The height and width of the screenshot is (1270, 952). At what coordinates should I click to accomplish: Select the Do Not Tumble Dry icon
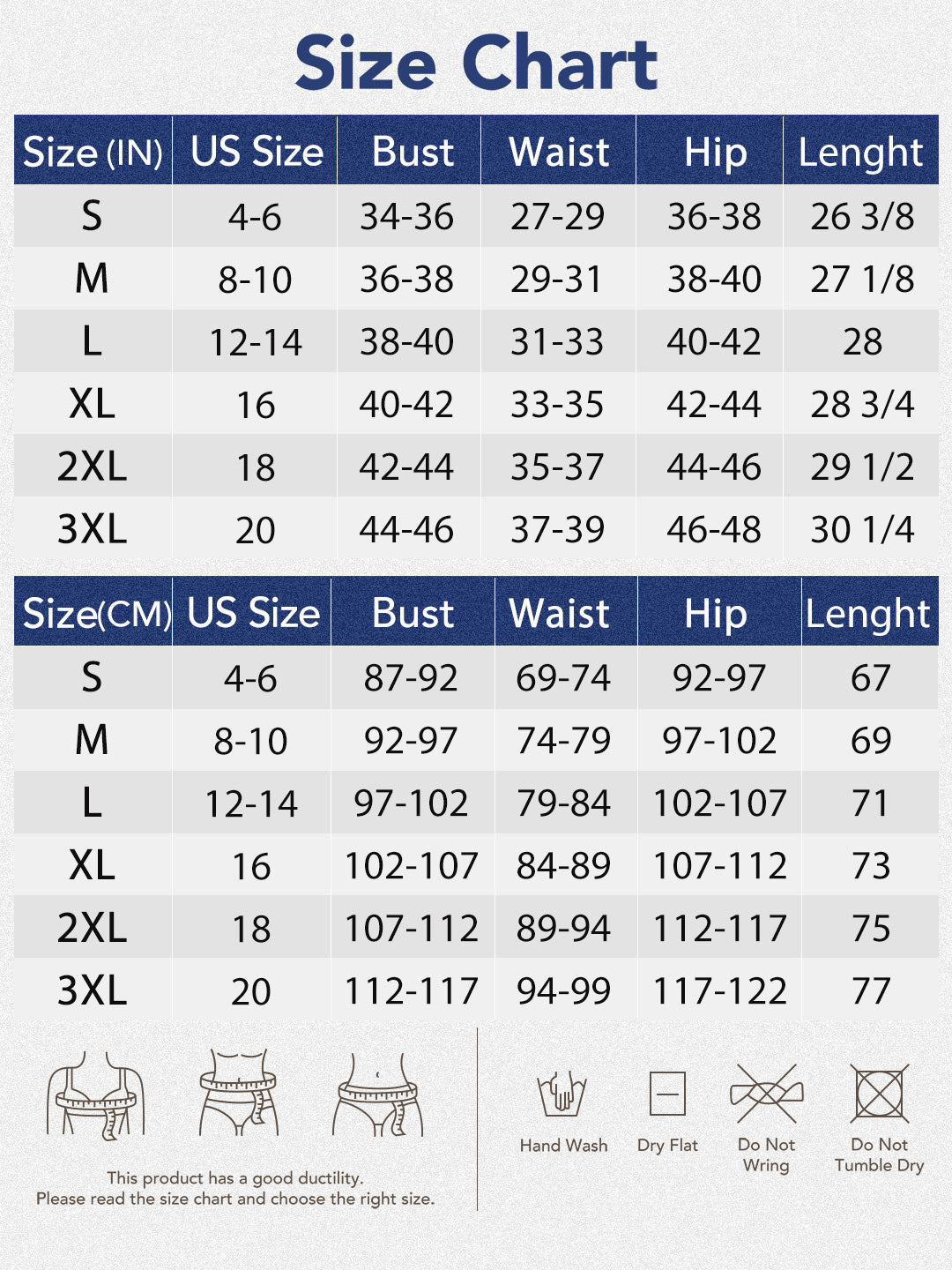point(879,1094)
